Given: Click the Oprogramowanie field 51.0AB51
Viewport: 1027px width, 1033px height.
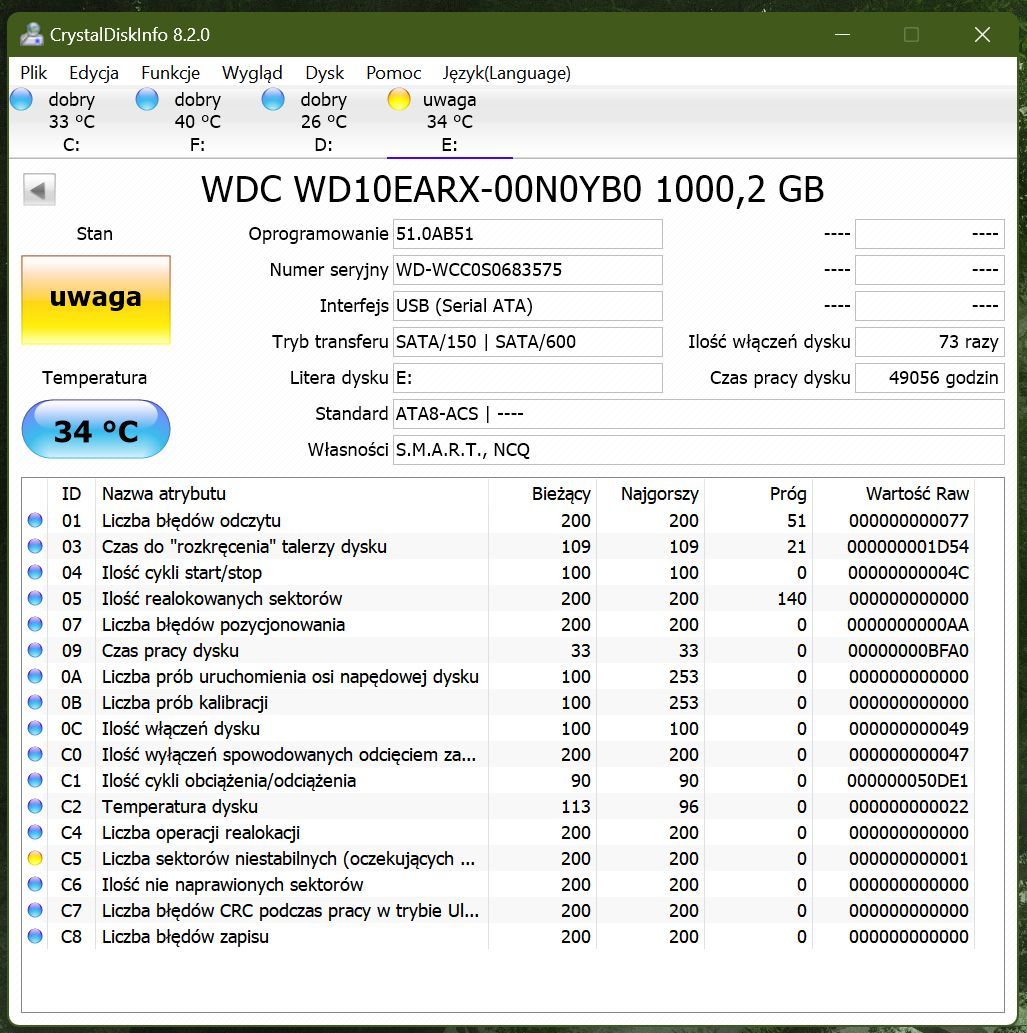Looking at the screenshot, I should pos(528,234).
